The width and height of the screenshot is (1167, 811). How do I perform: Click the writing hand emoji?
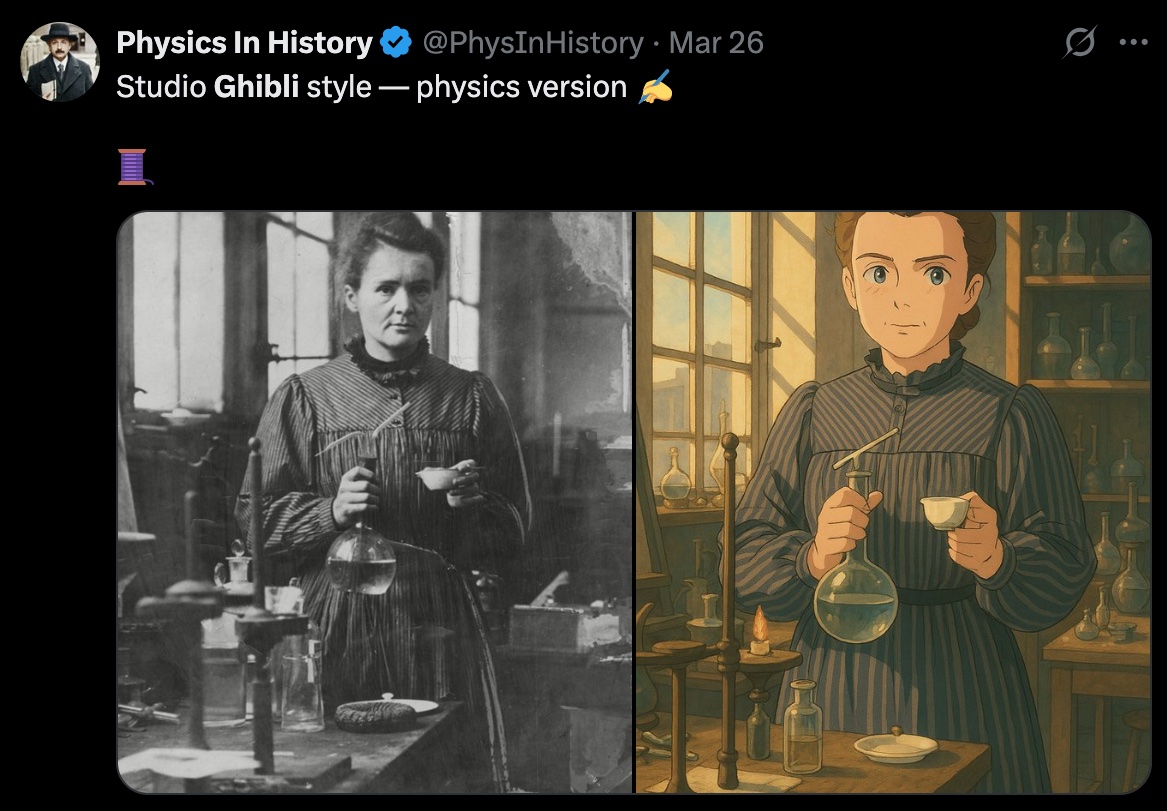coord(656,87)
